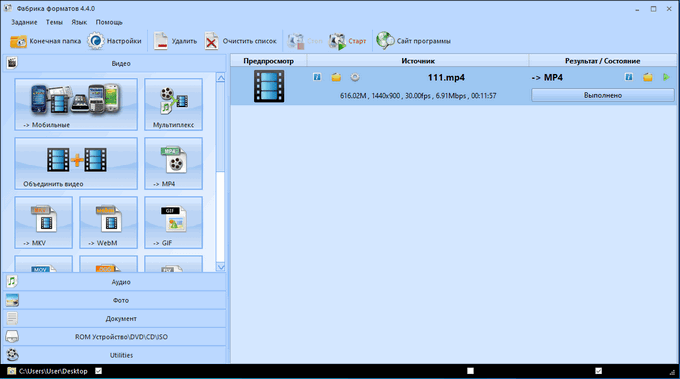
Task: Expand the Фото category
Action: pyautogui.click(x=115, y=300)
